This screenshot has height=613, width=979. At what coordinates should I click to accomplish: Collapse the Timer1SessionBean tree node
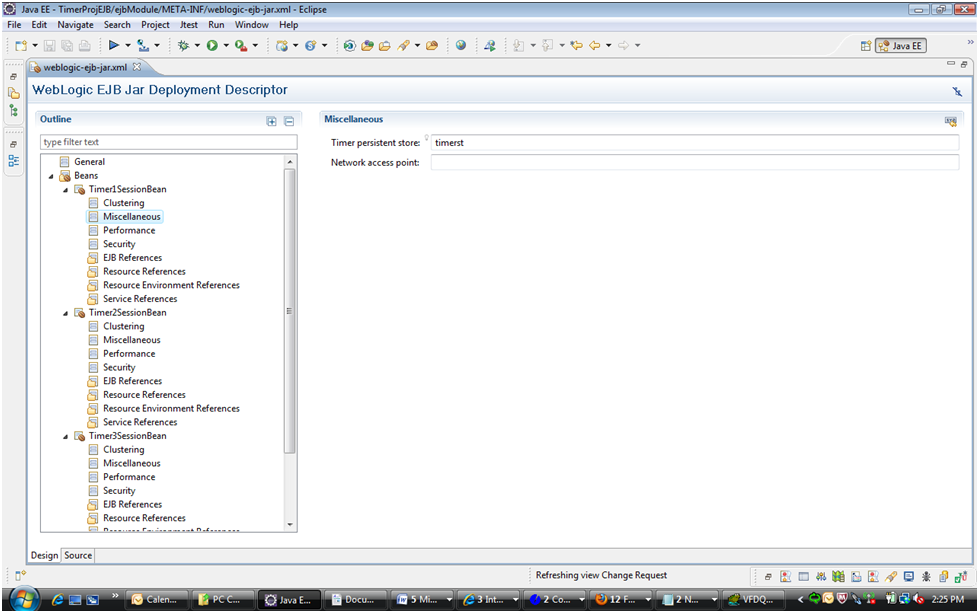click(x=63, y=189)
